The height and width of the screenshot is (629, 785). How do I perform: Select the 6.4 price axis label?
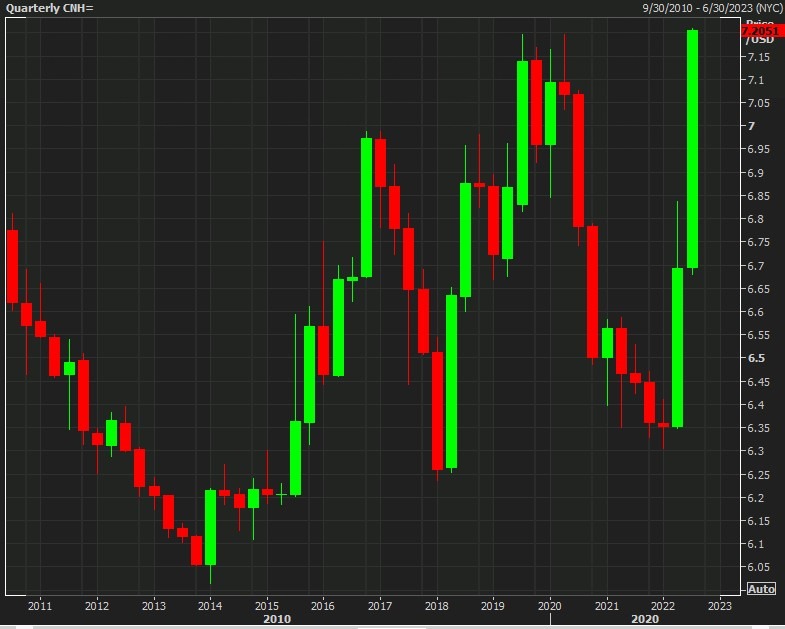[x=756, y=405]
